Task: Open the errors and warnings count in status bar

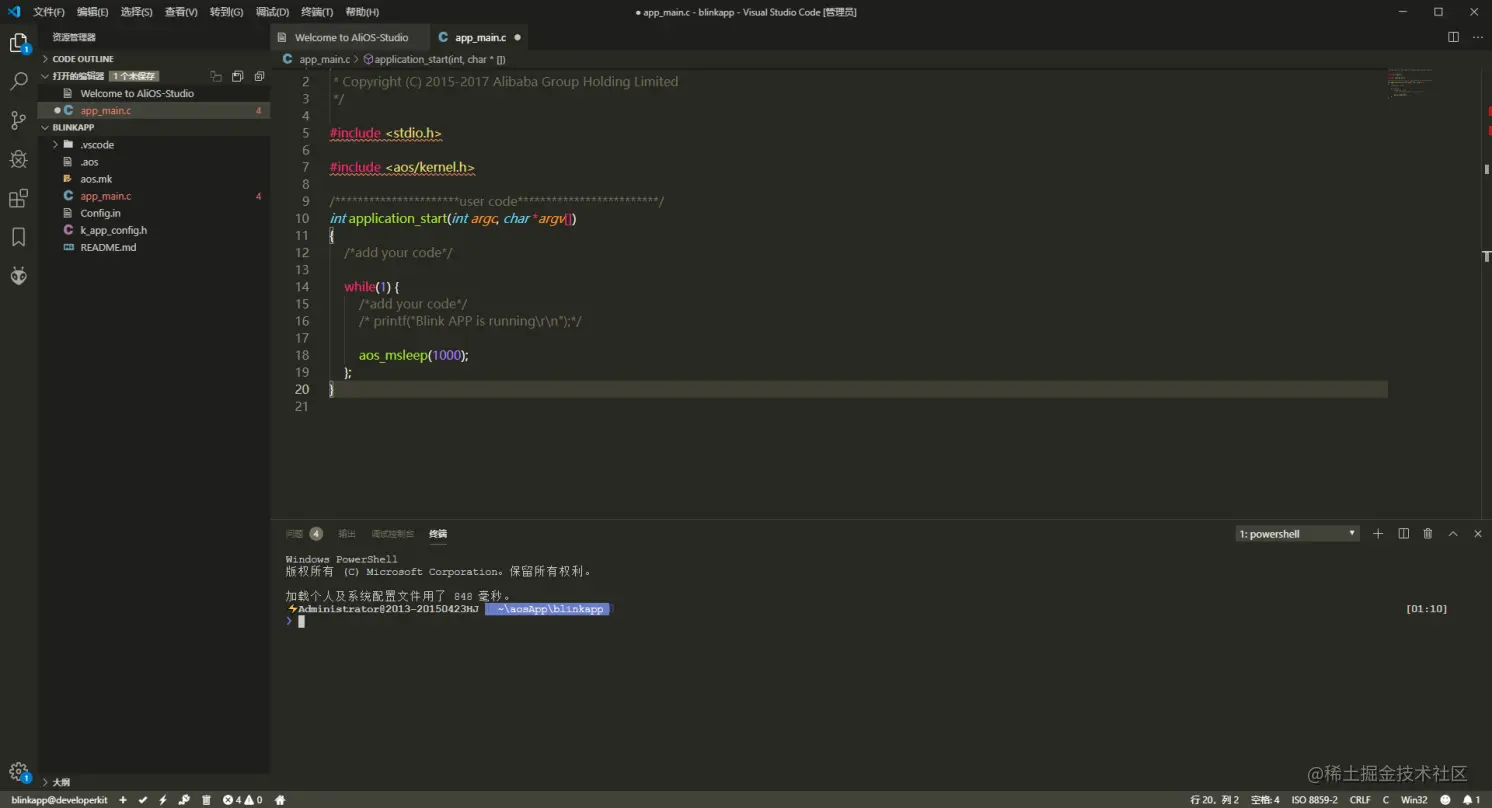Action: tap(243, 800)
